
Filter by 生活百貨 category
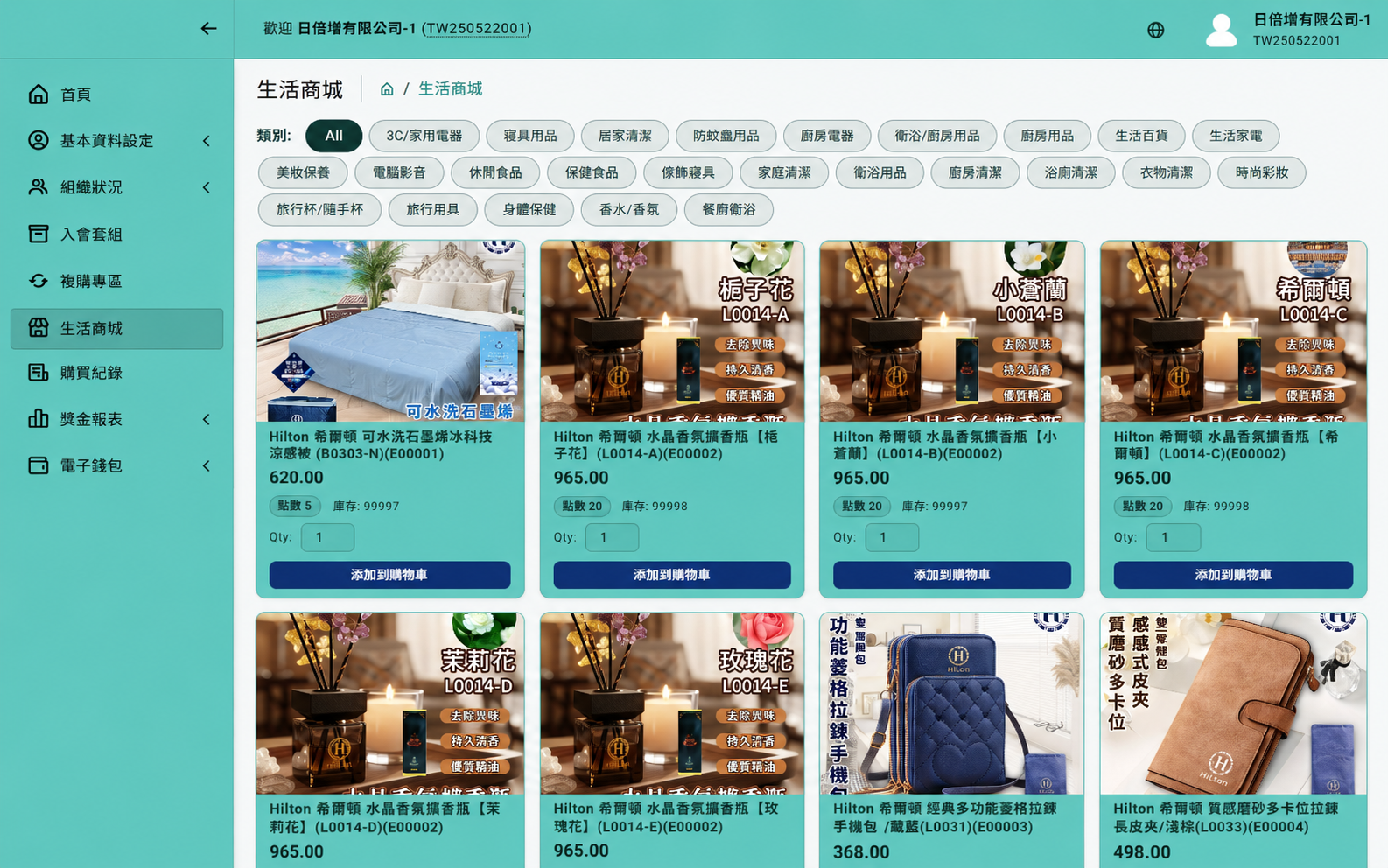1142,136
